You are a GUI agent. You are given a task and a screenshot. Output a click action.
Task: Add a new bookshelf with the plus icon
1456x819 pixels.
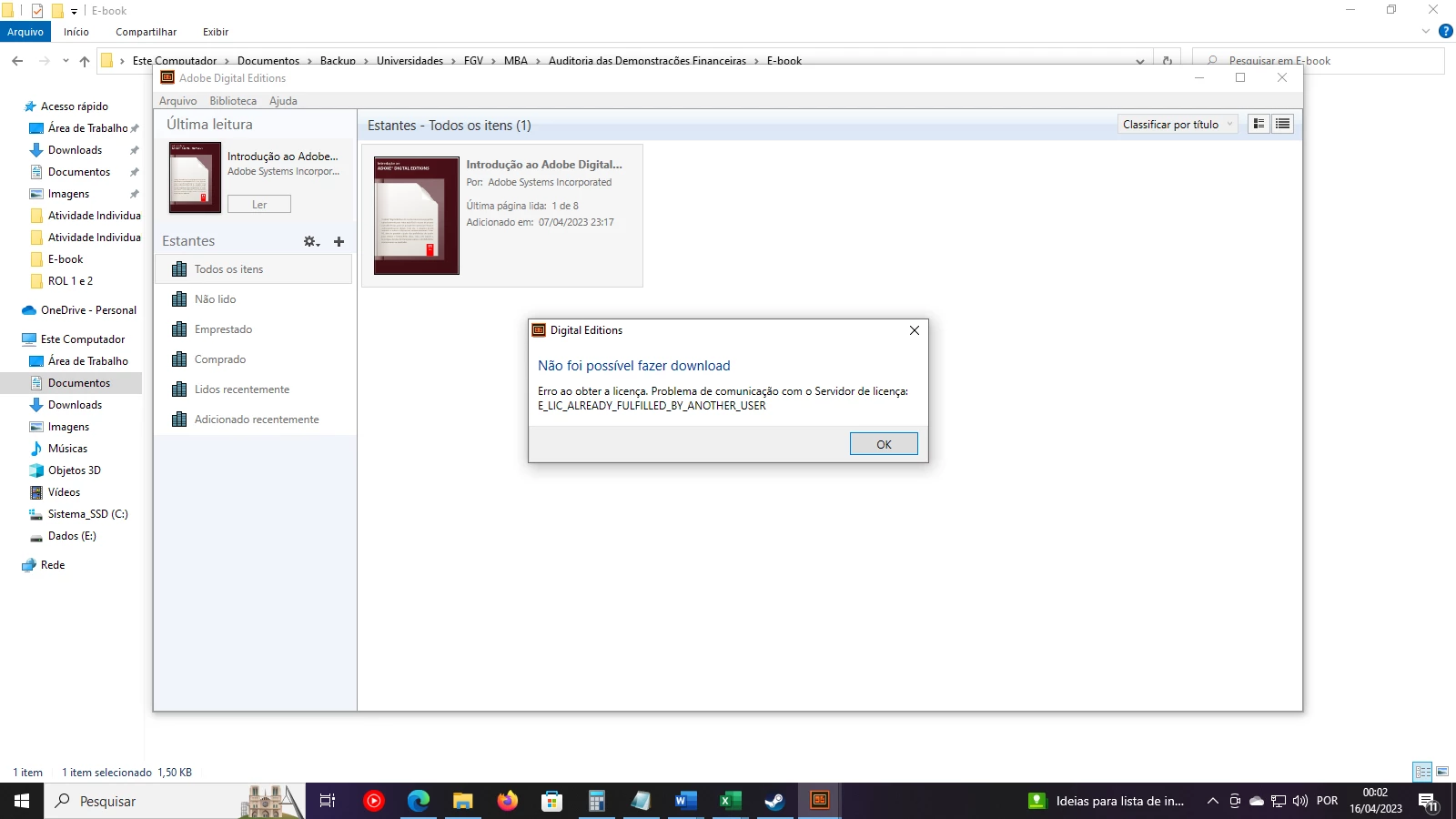point(339,241)
